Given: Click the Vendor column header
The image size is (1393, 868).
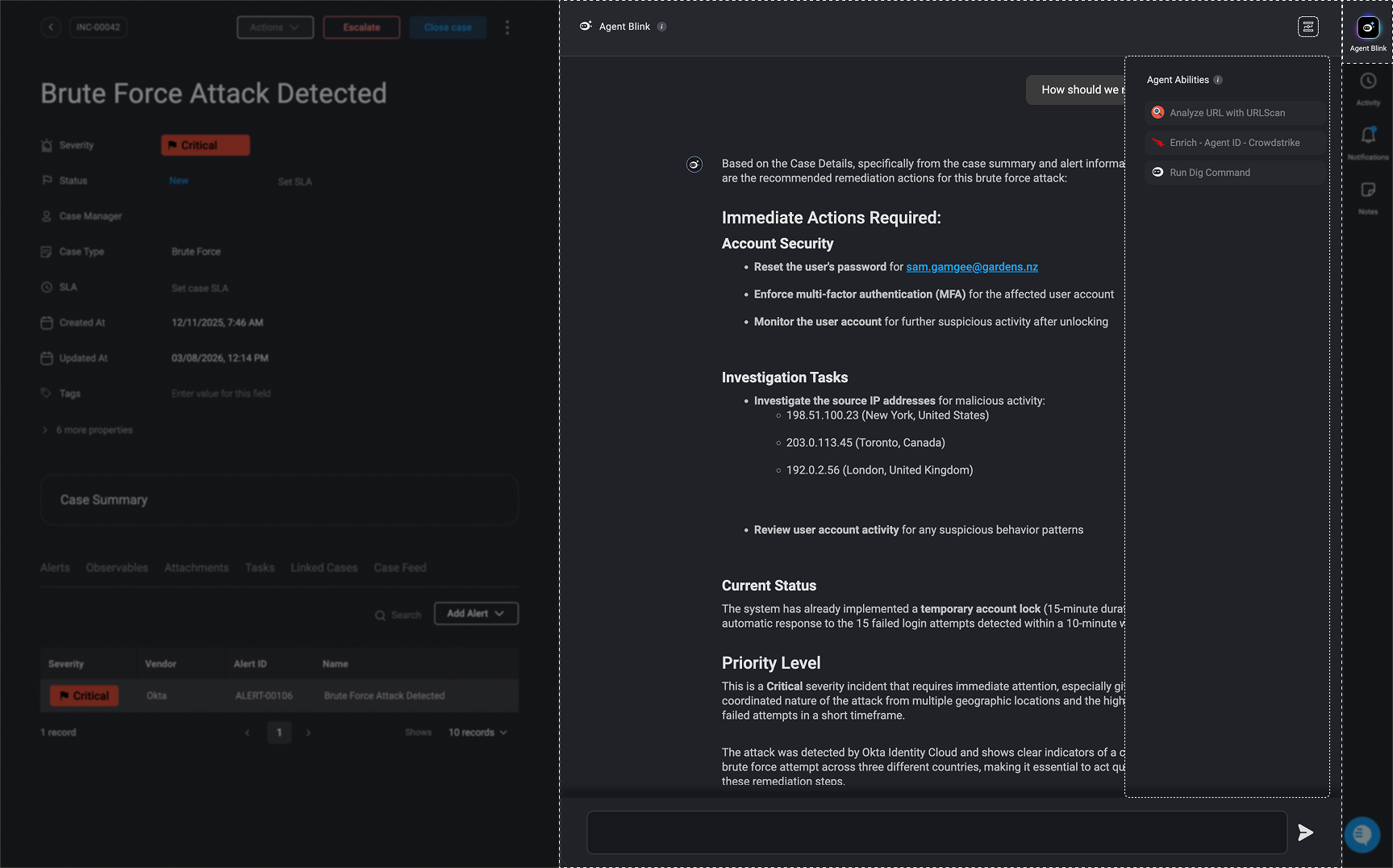Looking at the screenshot, I should pos(161,664).
